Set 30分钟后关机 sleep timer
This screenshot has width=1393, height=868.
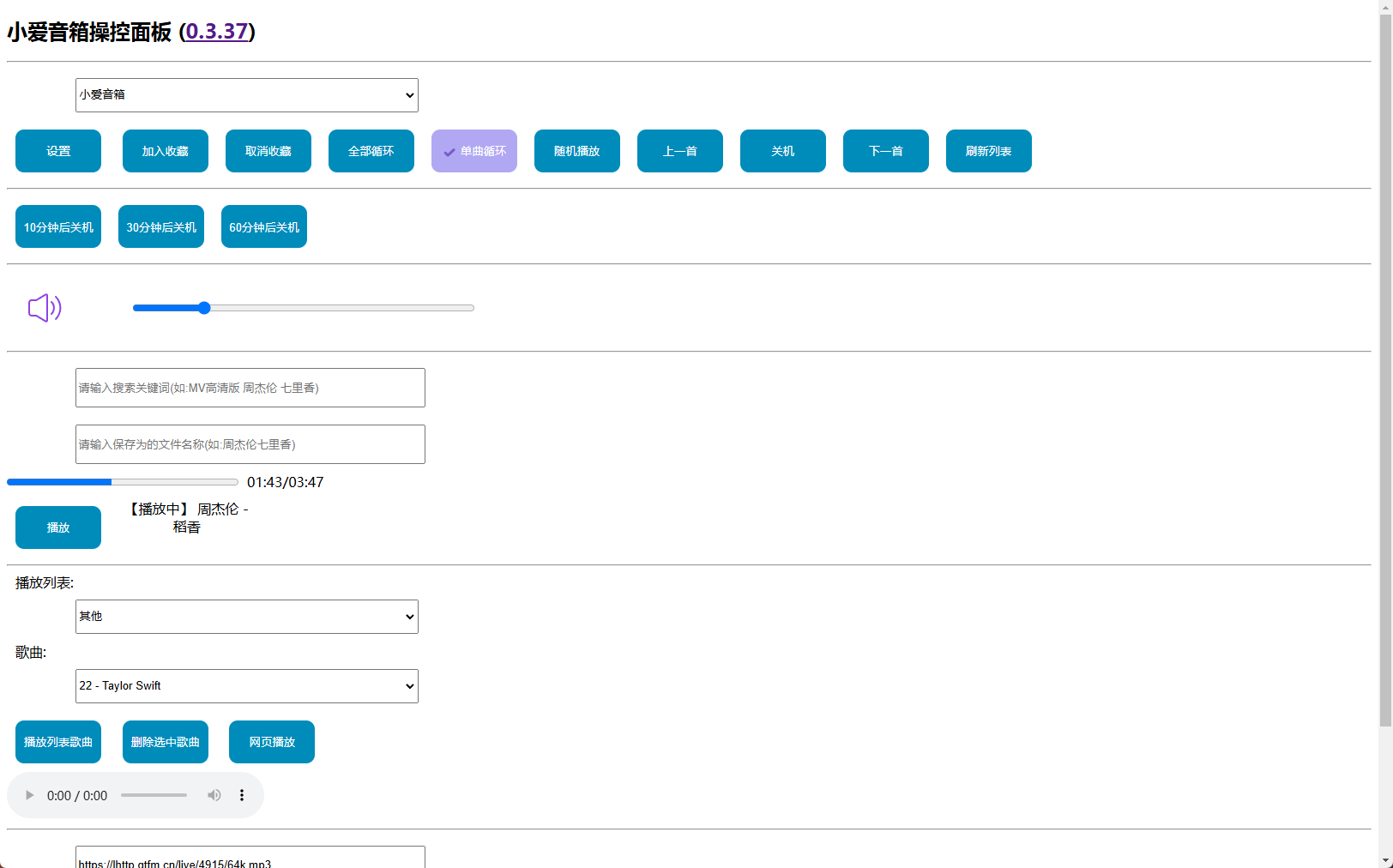click(x=161, y=226)
